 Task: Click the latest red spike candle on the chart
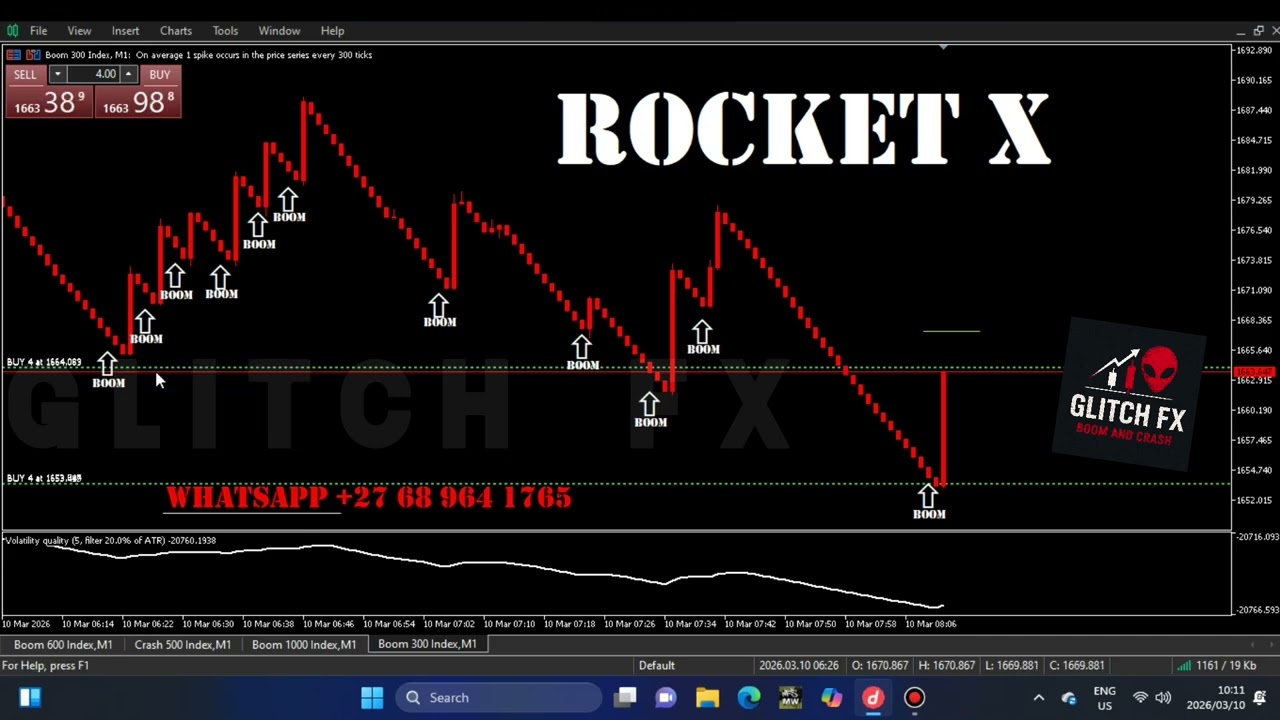943,428
